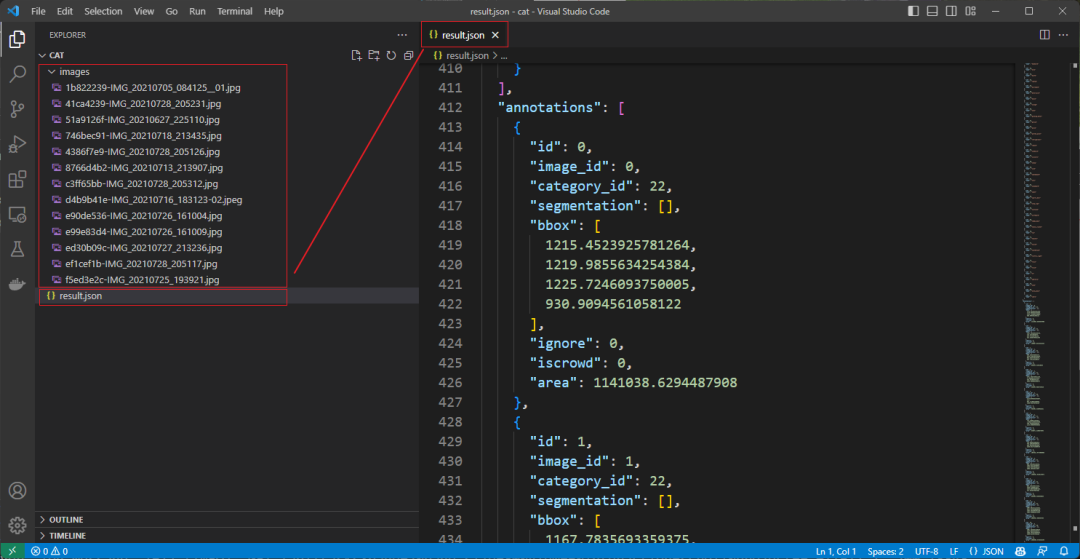Click remote window indicator in status bar
The width and height of the screenshot is (1080, 559).
(12, 551)
